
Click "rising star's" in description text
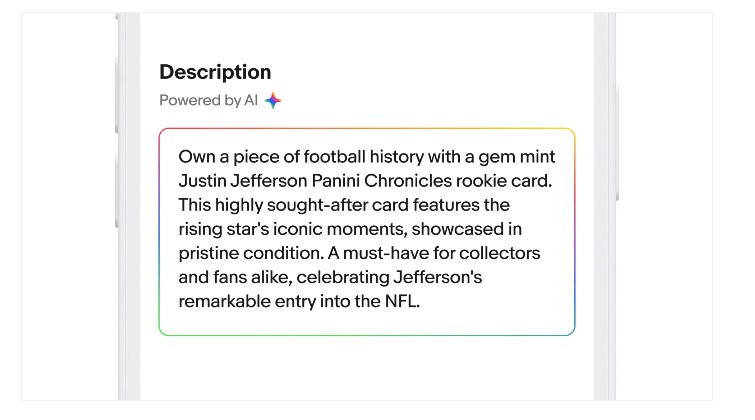pyautogui.click(x=224, y=229)
